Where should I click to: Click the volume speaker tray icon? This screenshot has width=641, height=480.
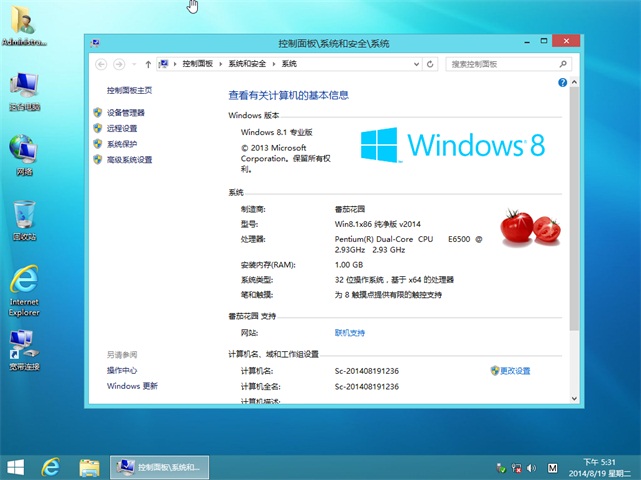click(535, 467)
